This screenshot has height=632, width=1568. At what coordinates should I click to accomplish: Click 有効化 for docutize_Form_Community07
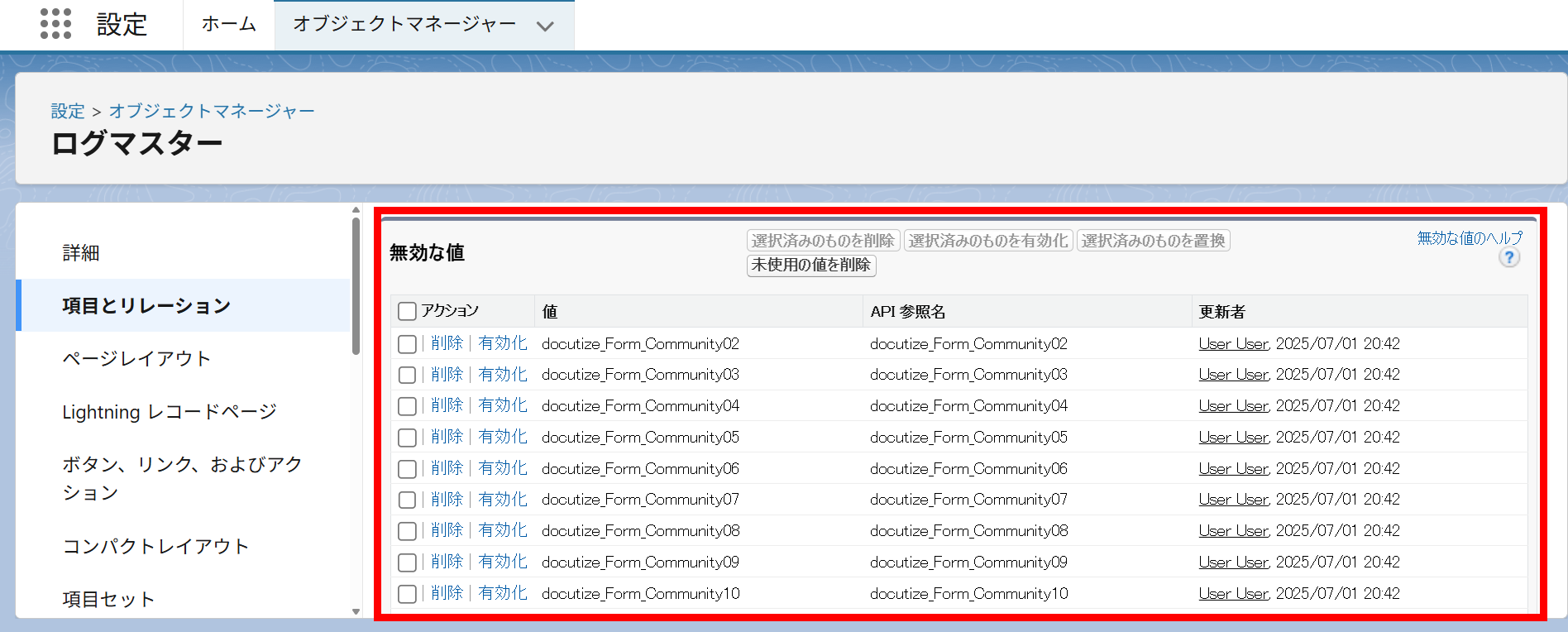(x=503, y=500)
